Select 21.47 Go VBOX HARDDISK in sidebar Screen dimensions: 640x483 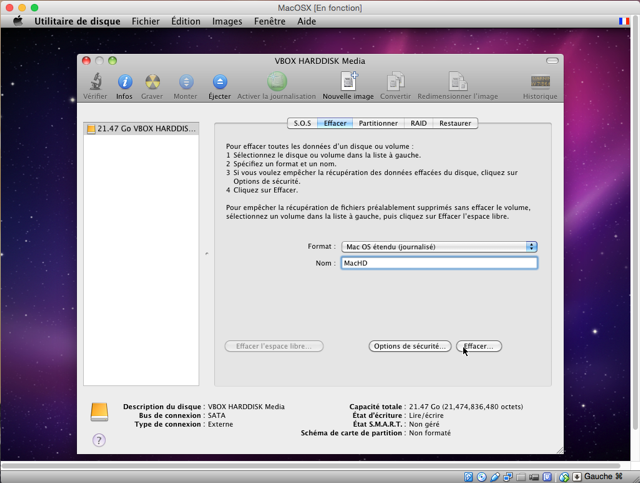pyautogui.click(x=141, y=129)
